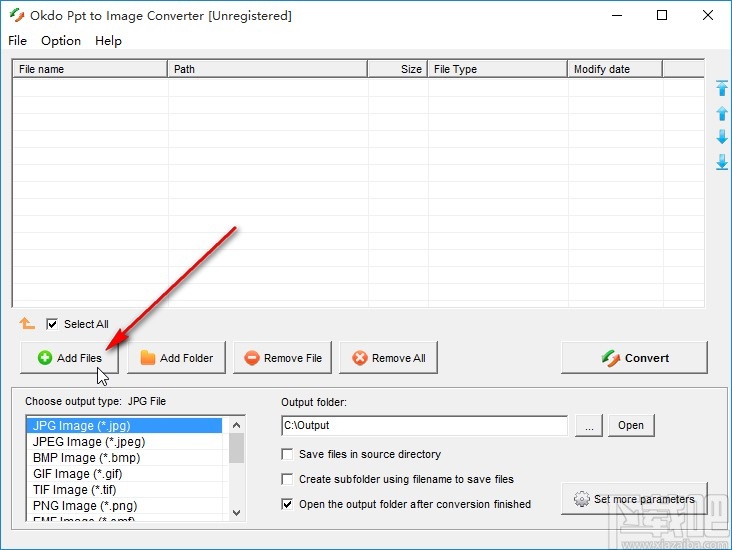This screenshot has width=732, height=550.
Task: Open the File menu
Action: coord(17,41)
